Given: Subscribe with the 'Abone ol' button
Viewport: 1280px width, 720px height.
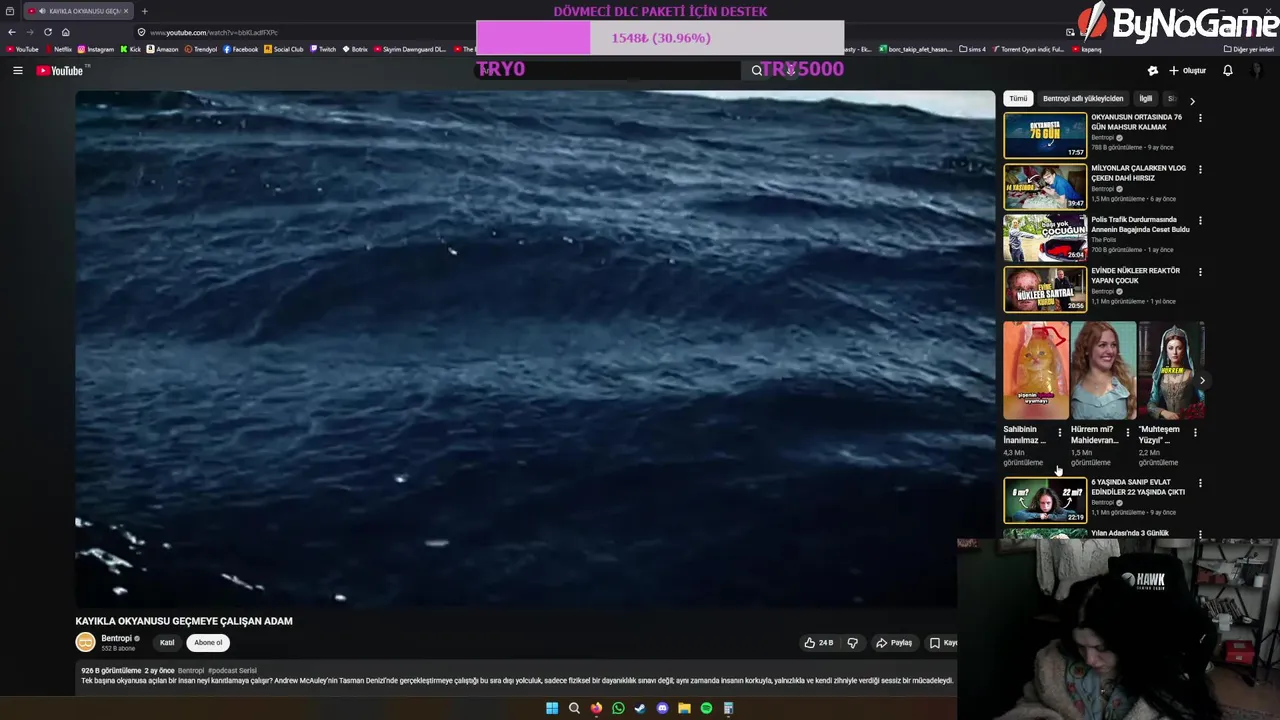Looking at the screenshot, I should [x=208, y=643].
